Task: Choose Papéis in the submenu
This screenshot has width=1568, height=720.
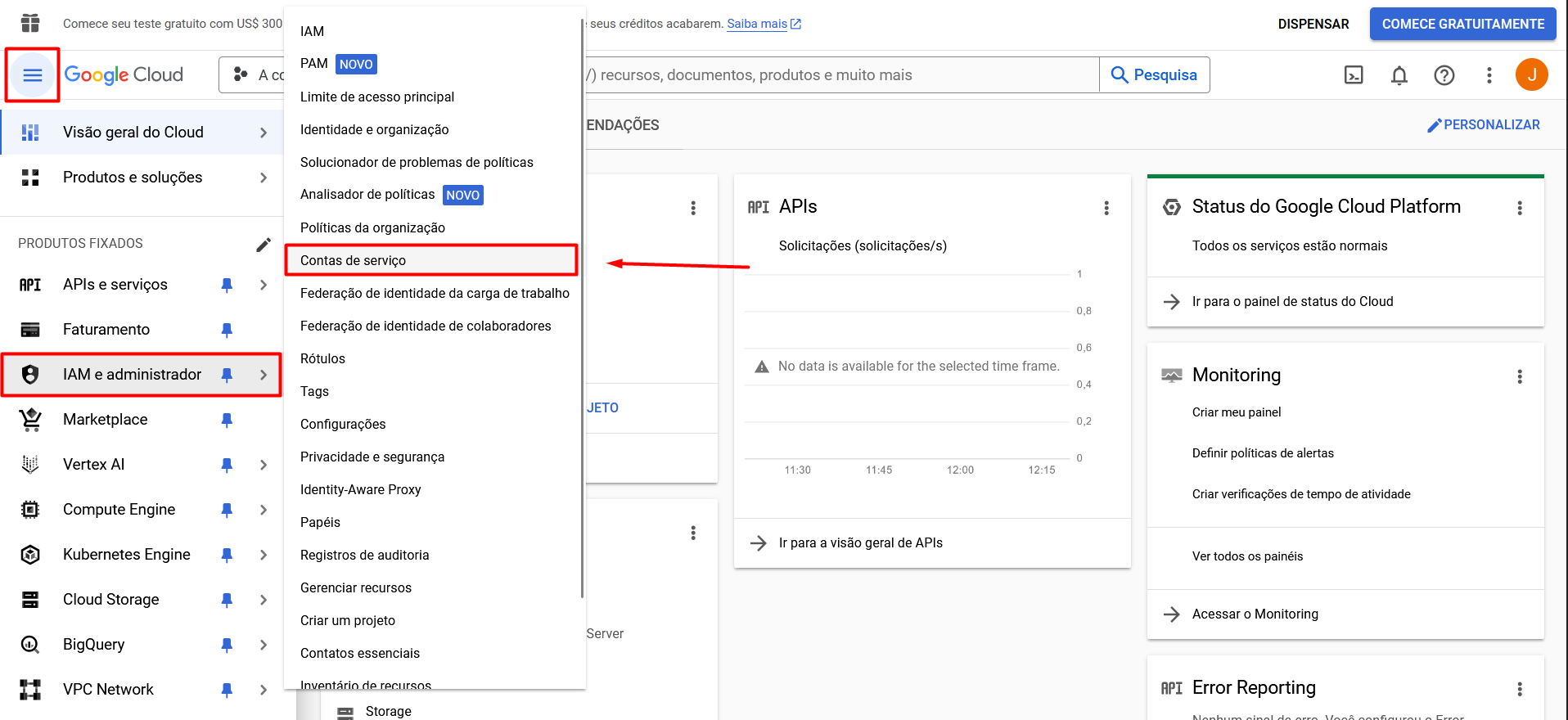Action: [431, 522]
